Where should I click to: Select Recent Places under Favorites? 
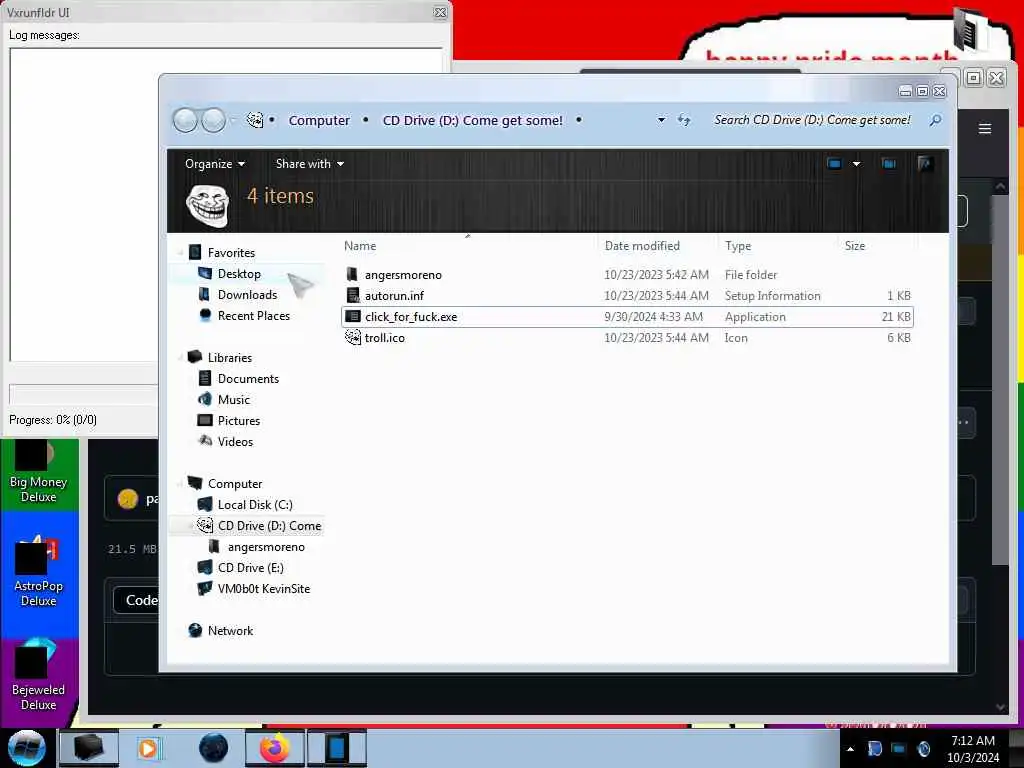coord(253,315)
